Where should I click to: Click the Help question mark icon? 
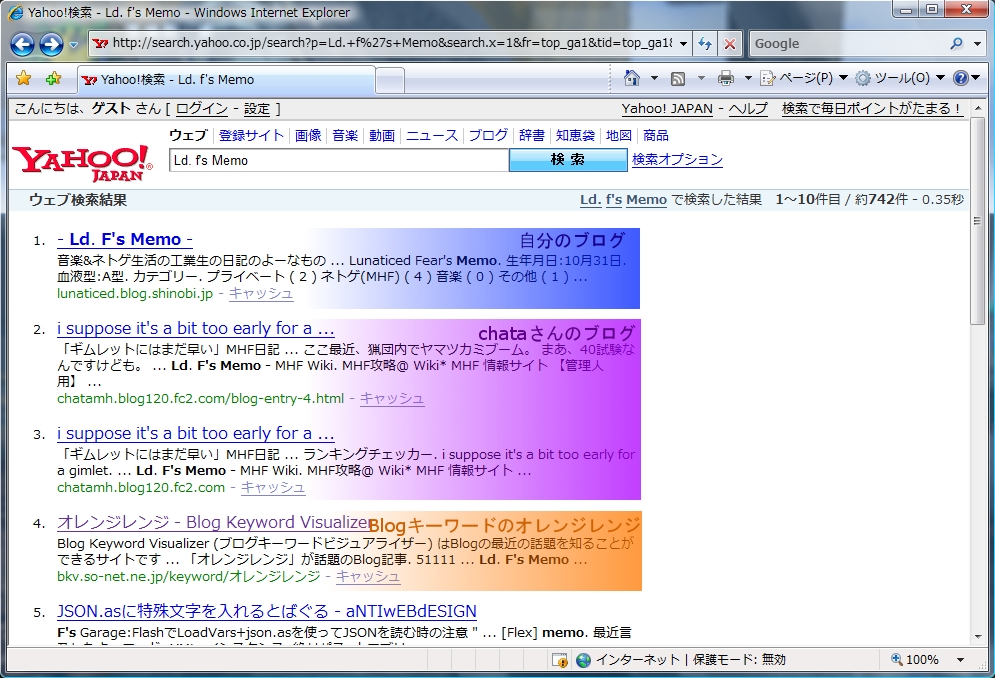click(960, 78)
